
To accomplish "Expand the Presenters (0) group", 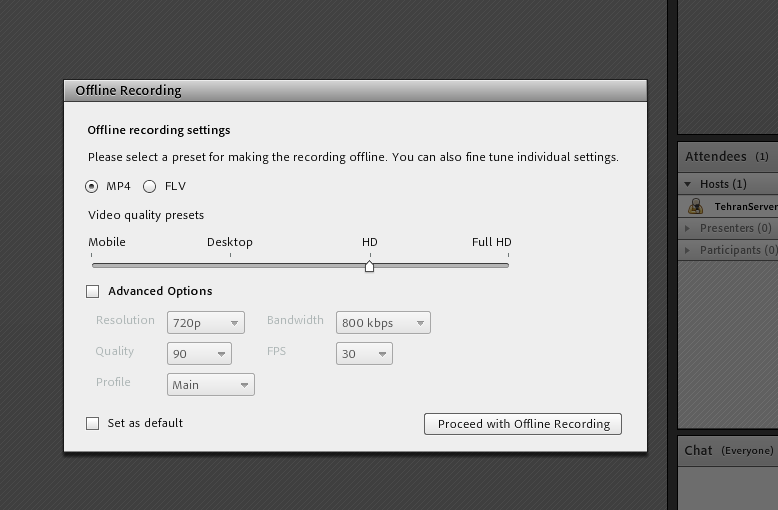I will [688, 228].
